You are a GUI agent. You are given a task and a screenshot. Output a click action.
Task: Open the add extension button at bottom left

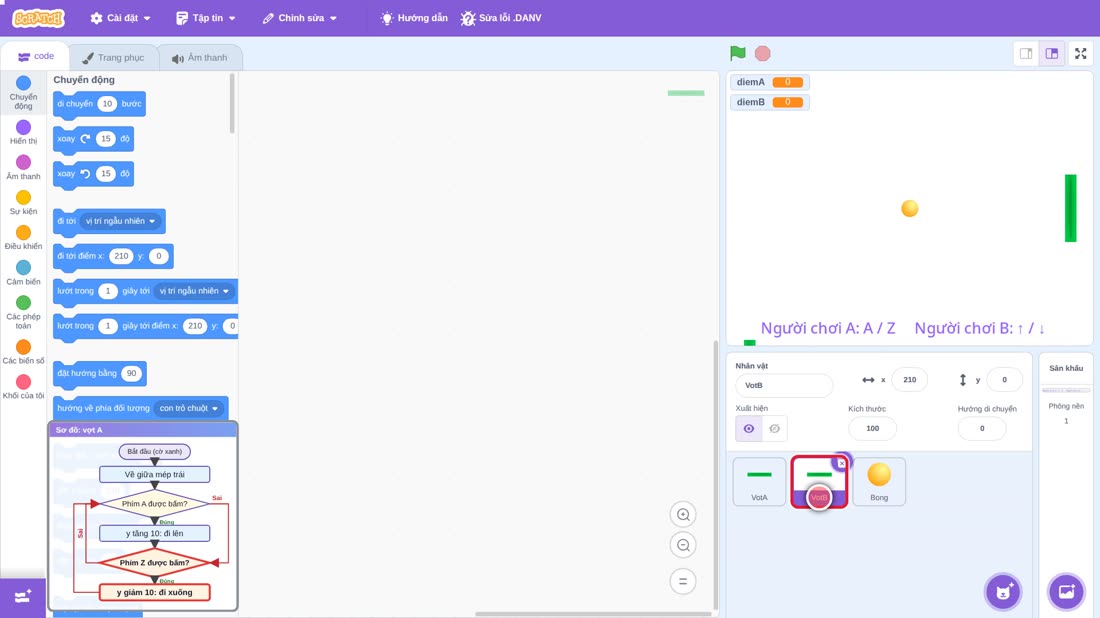point(22,597)
